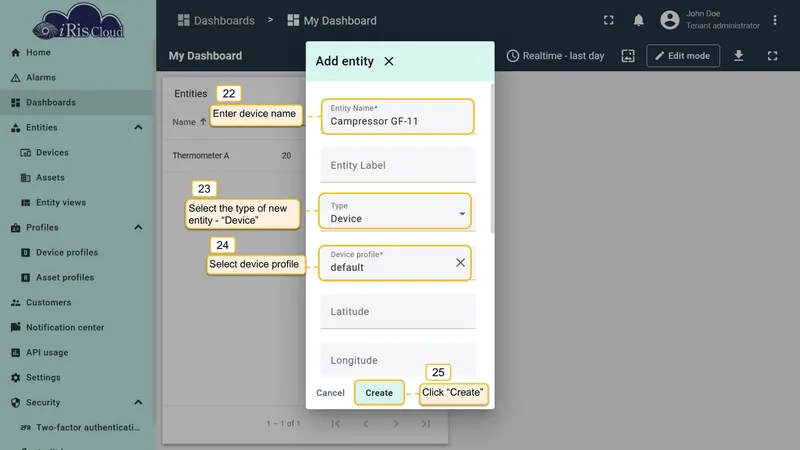This screenshot has width=800, height=450.
Task: Open the Realtime - last day time window
Action: tap(555, 56)
